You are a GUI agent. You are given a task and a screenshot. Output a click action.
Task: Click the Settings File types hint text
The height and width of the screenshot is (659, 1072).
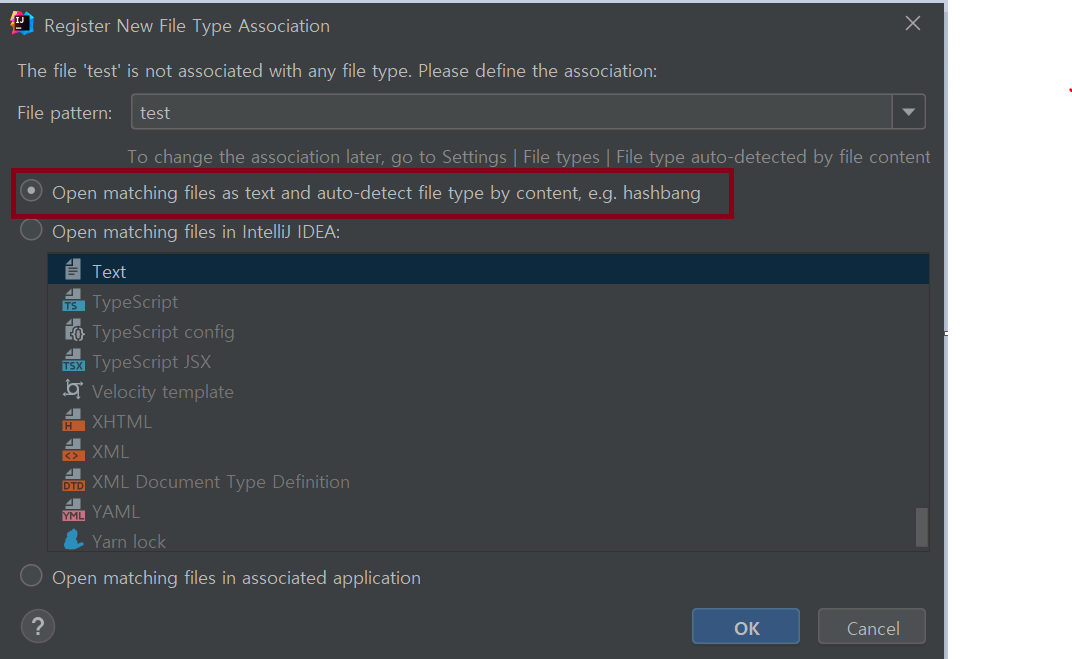coord(528,157)
